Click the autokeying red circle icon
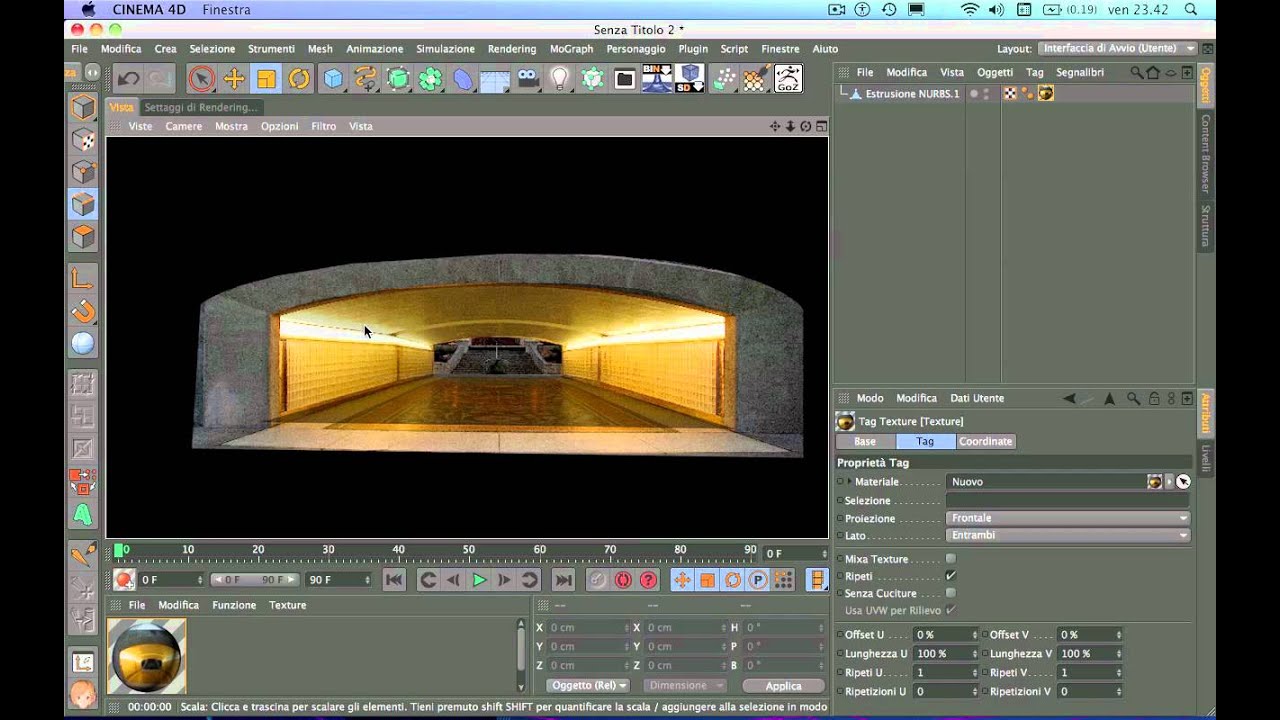 click(623, 580)
